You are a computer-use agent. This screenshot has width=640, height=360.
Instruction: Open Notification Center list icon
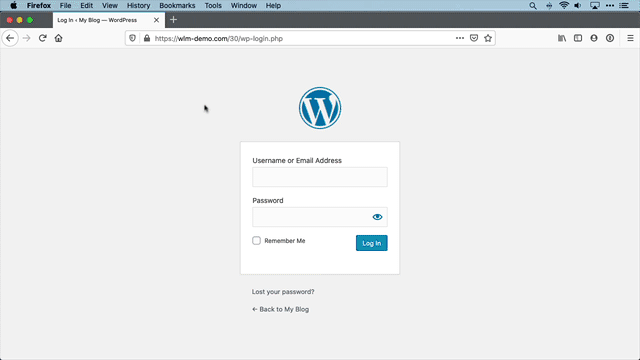(x=624, y=6)
